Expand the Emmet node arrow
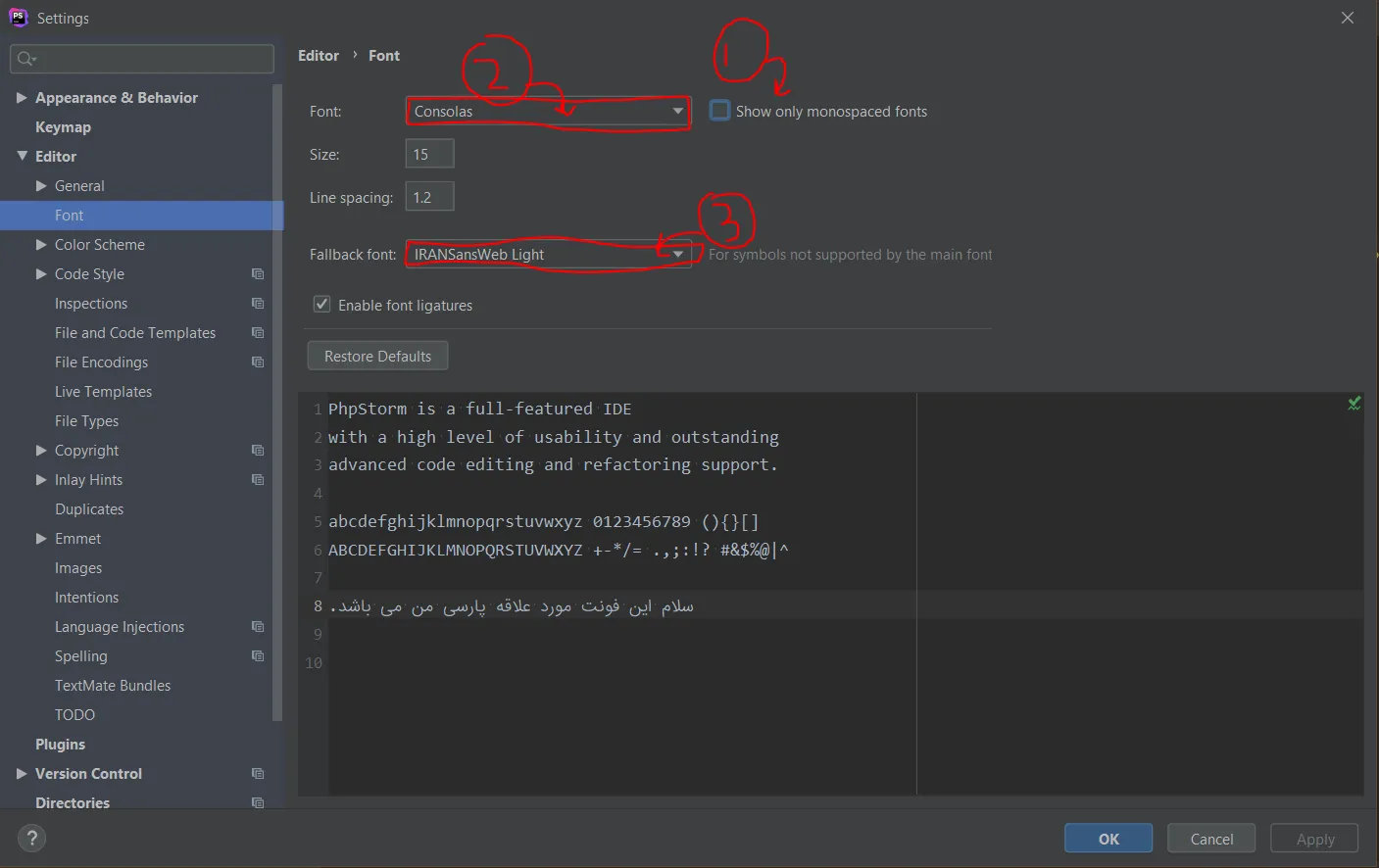The width and height of the screenshot is (1379, 868). point(41,539)
